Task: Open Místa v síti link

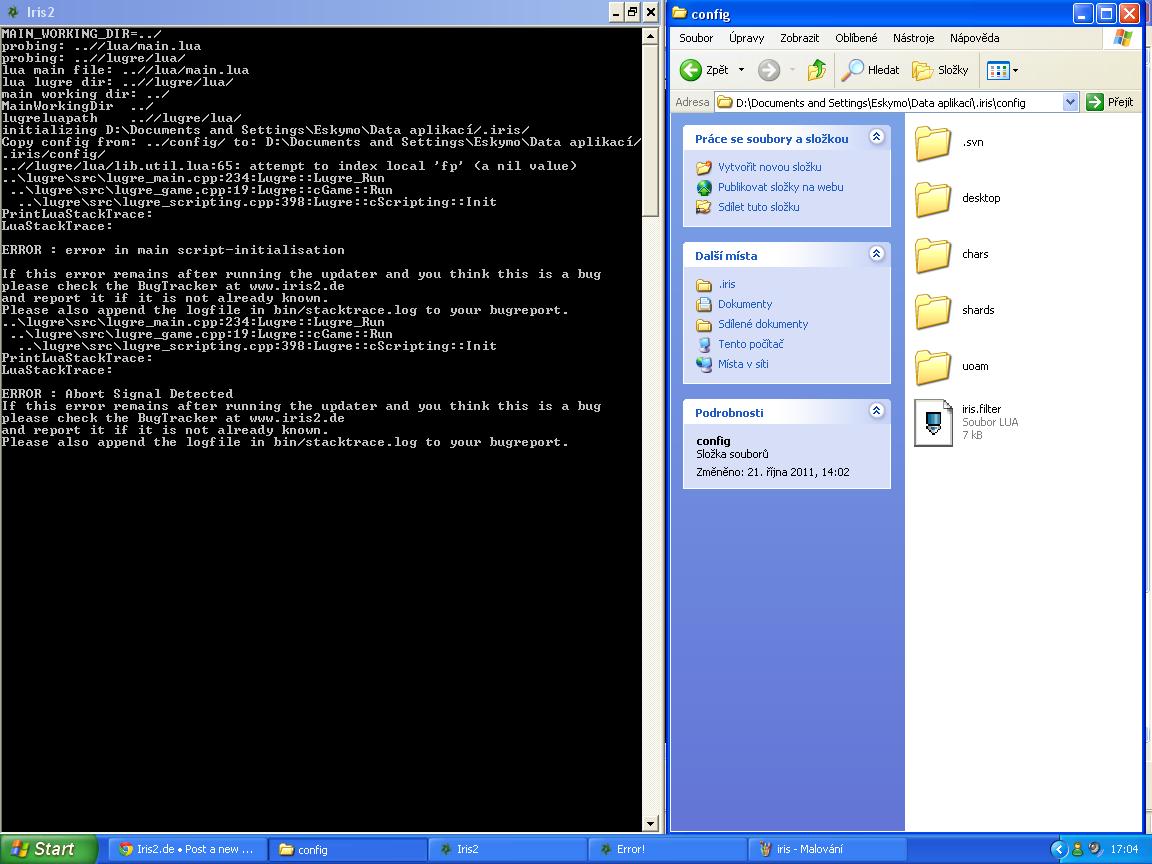Action: [x=743, y=364]
